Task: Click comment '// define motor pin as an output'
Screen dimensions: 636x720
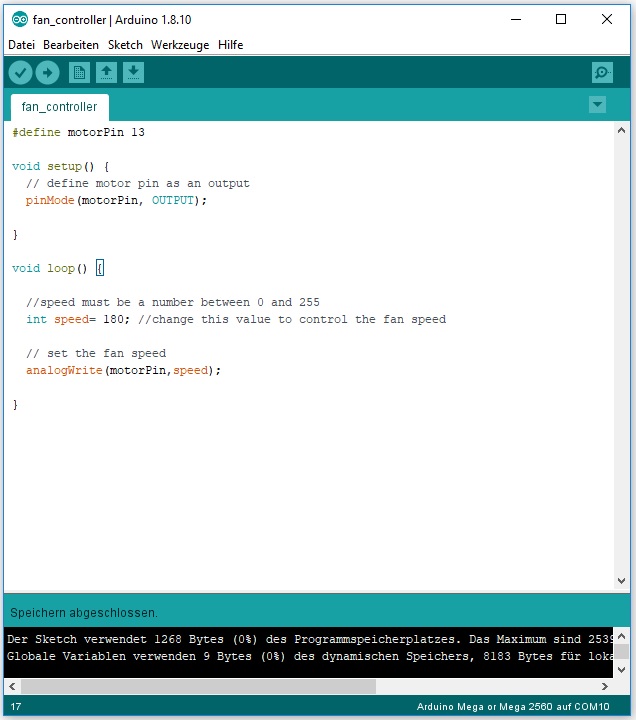Action: [x=138, y=183]
